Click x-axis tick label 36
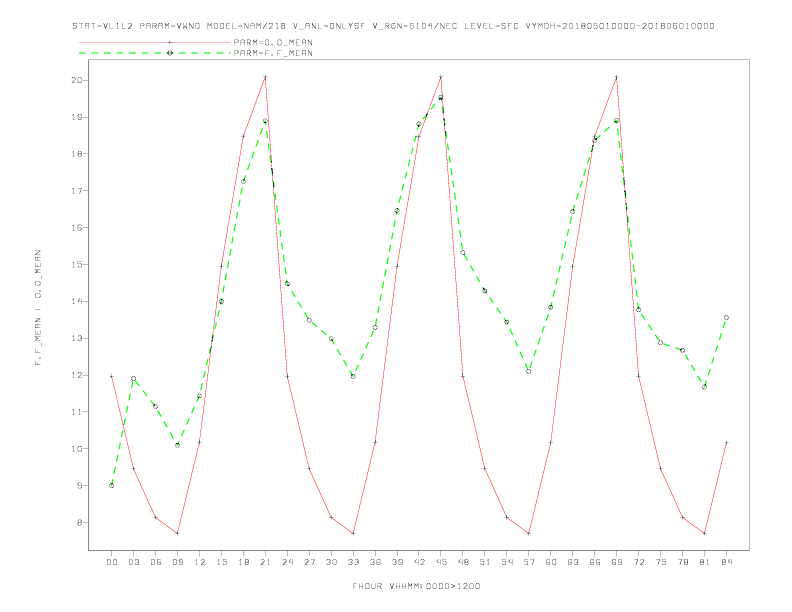 [375, 562]
